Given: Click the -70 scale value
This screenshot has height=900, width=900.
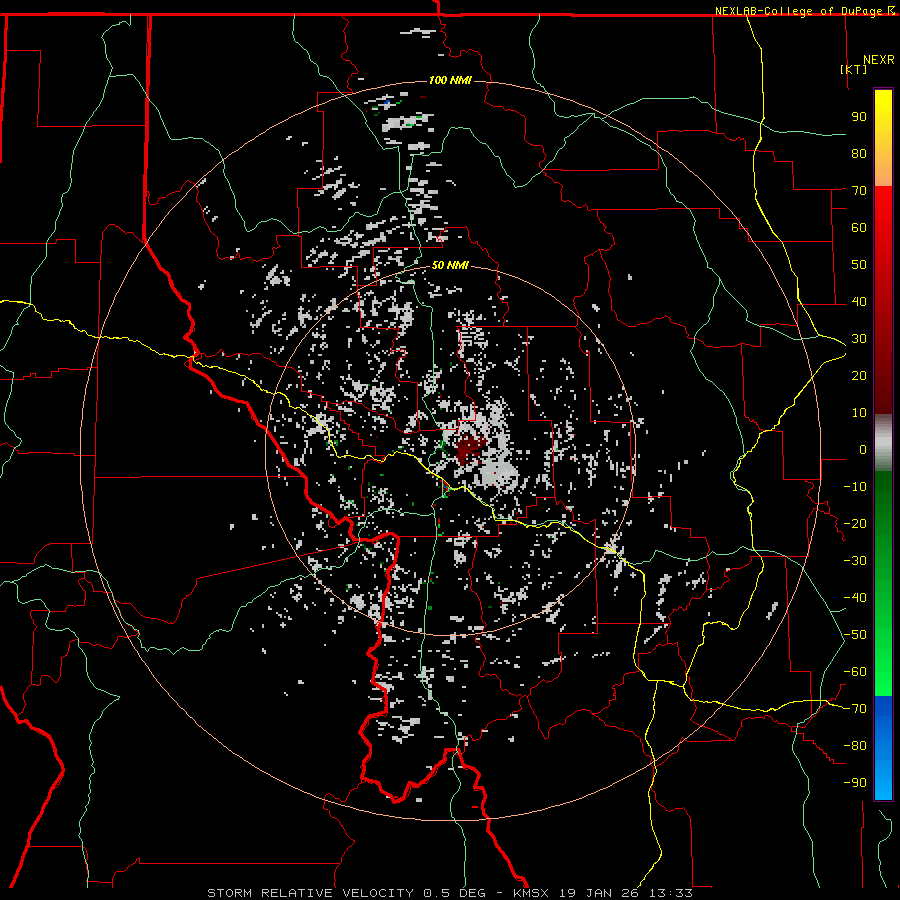Looking at the screenshot, I should click(855, 709).
